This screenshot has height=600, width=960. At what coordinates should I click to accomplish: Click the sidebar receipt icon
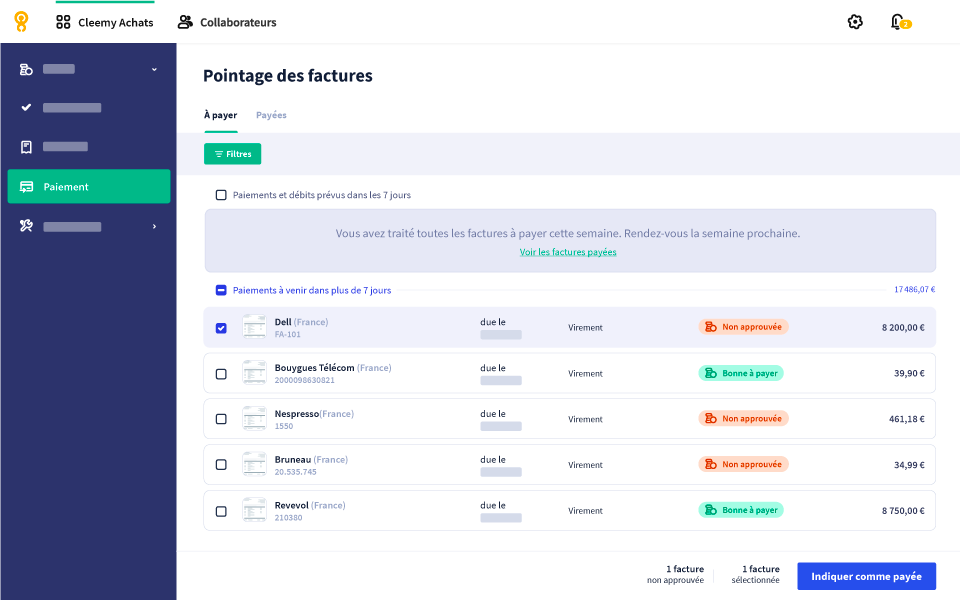26,147
